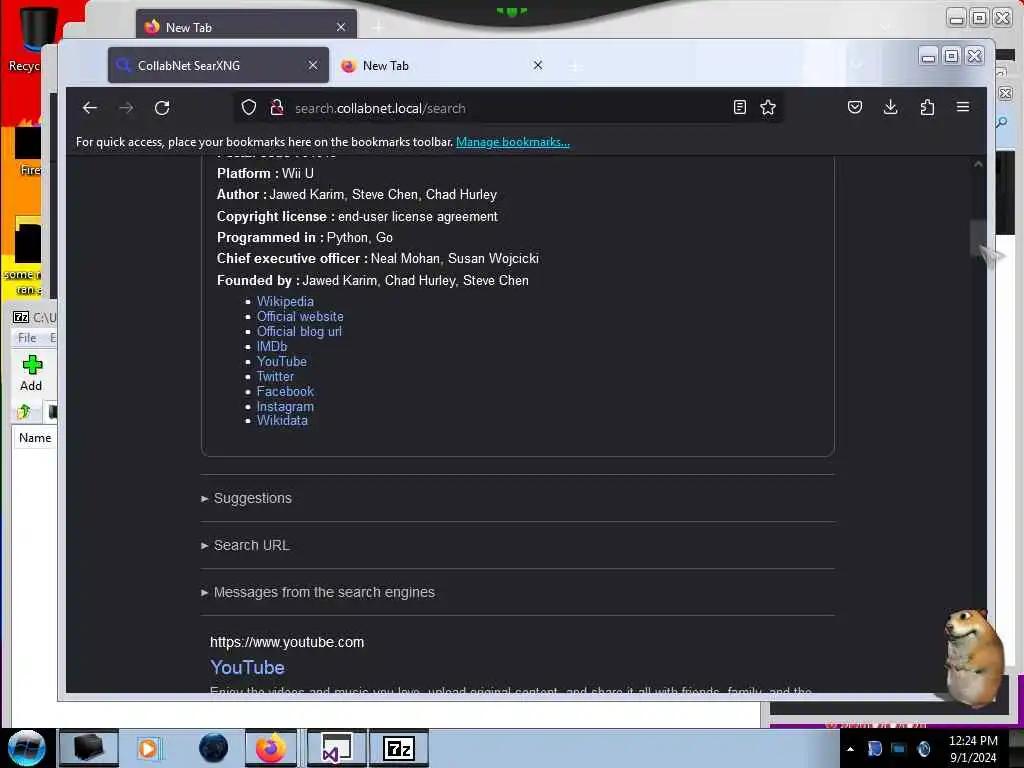Close the CollabNet SearXNG tab

(x=313, y=65)
